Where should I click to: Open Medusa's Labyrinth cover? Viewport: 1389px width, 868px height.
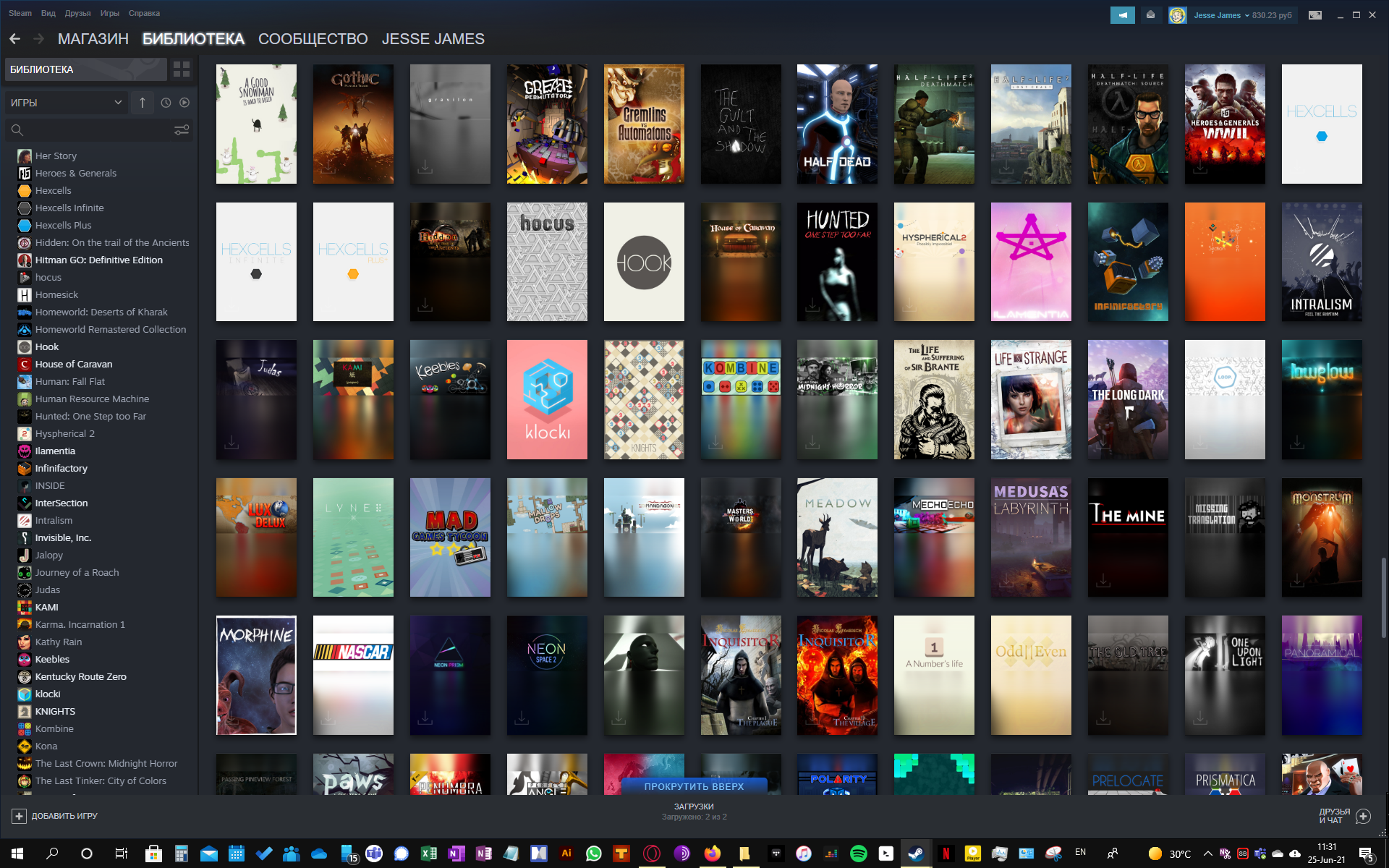coord(1031,537)
